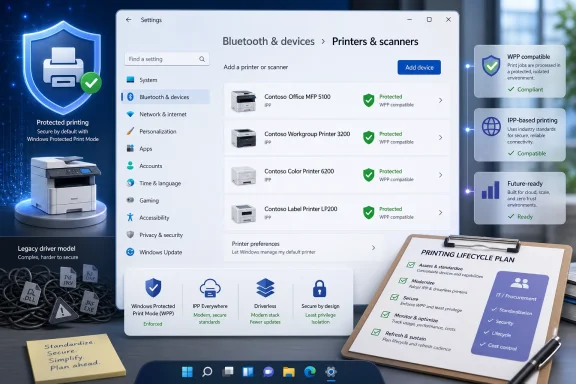576x384 pixels.
Task: Expand Contoso Color Printer 6200 chevron
Action: [440, 175]
